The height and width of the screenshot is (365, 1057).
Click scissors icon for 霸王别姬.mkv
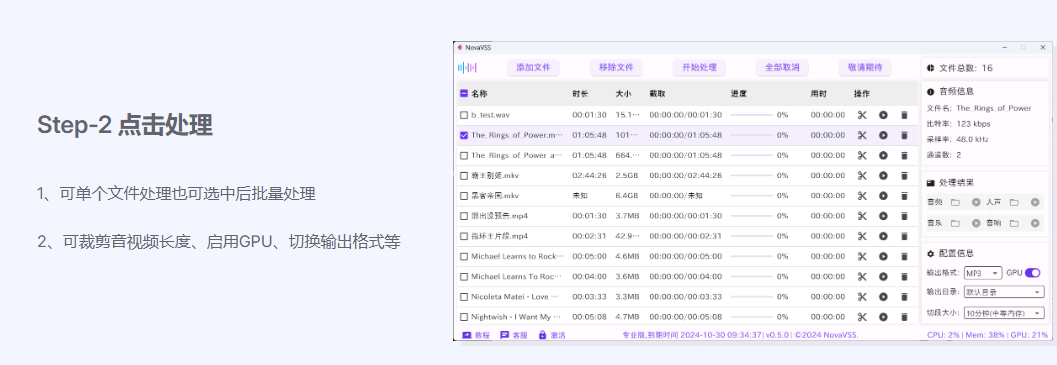coord(862,175)
